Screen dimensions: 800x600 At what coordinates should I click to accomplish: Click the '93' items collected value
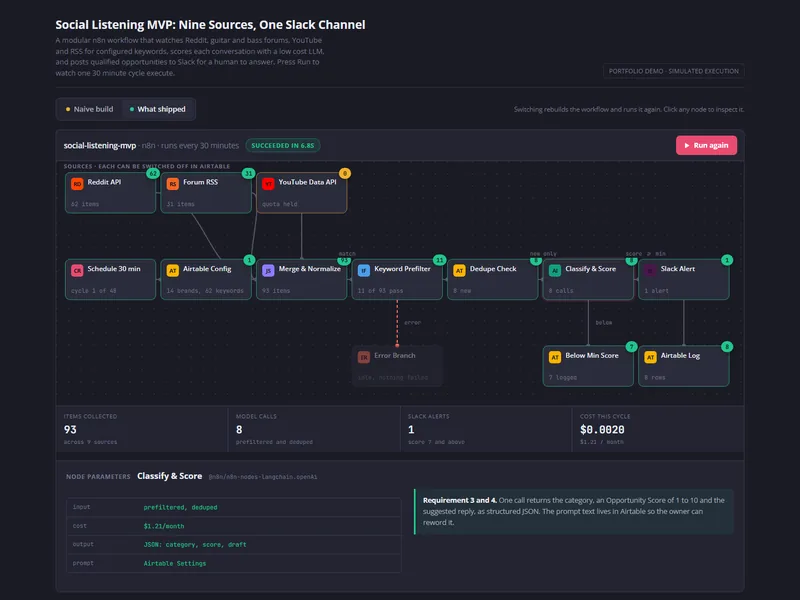(70, 430)
